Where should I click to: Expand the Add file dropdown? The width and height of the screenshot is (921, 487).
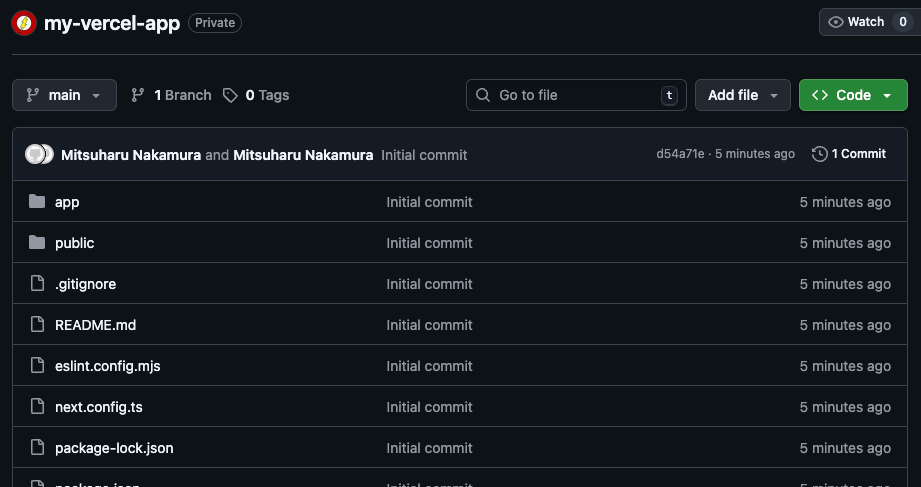coord(742,95)
